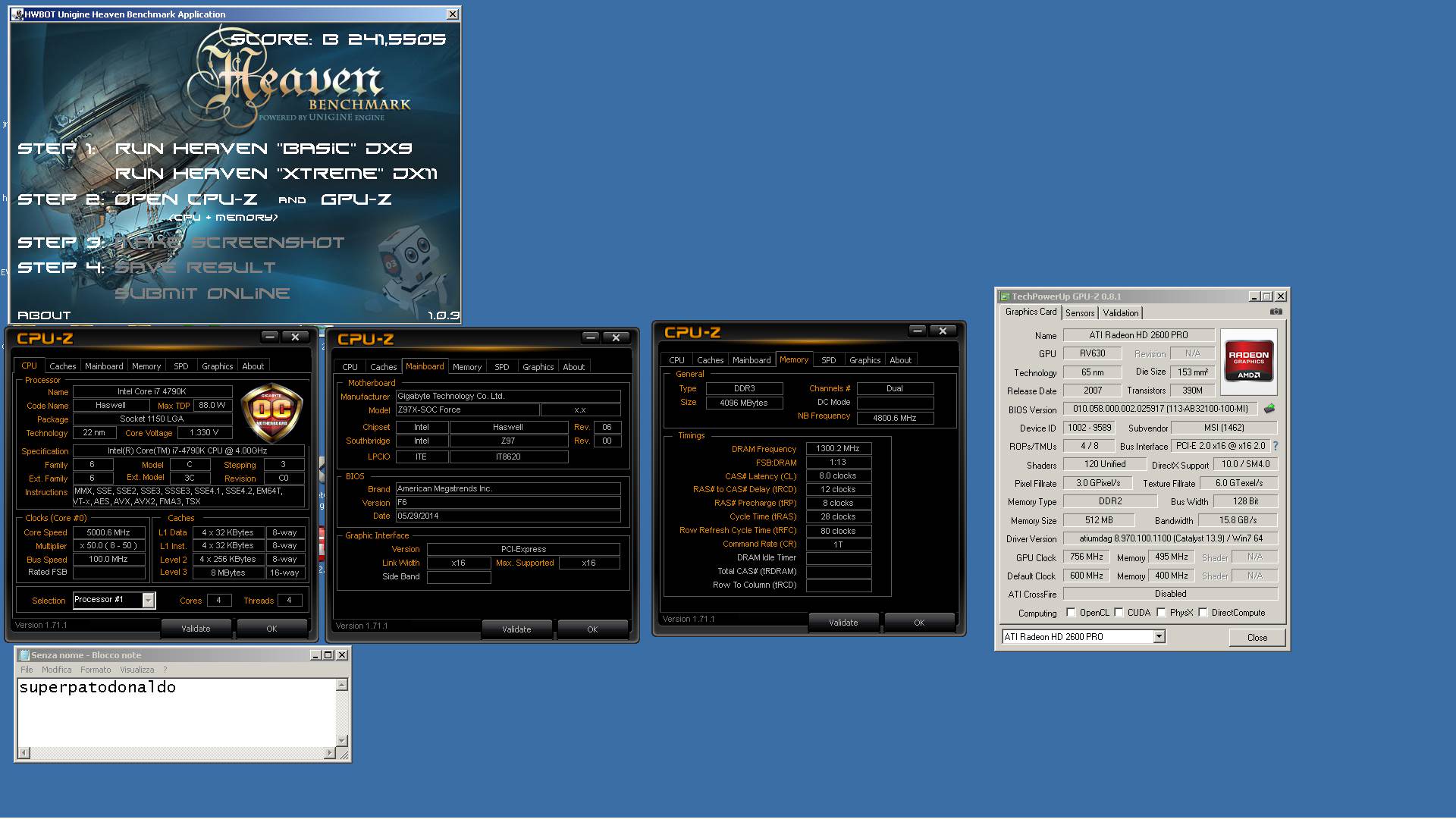
Task: Open the ATI Radeon HD 2600 PRO dropdown
Action: (1159, 637)
